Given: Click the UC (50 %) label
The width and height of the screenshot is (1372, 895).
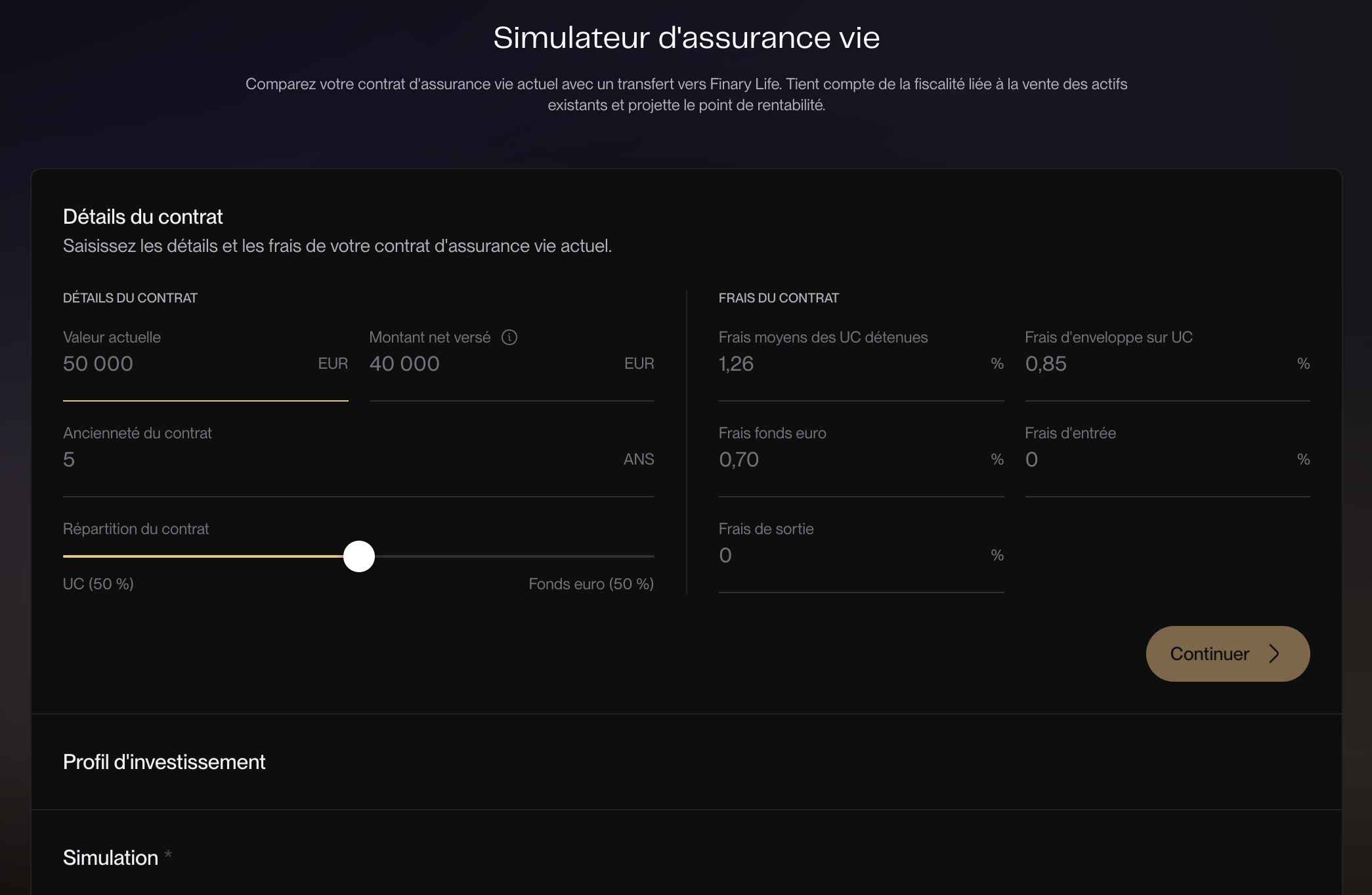Looking at the screenshot, I should click(x=98, y=584).
